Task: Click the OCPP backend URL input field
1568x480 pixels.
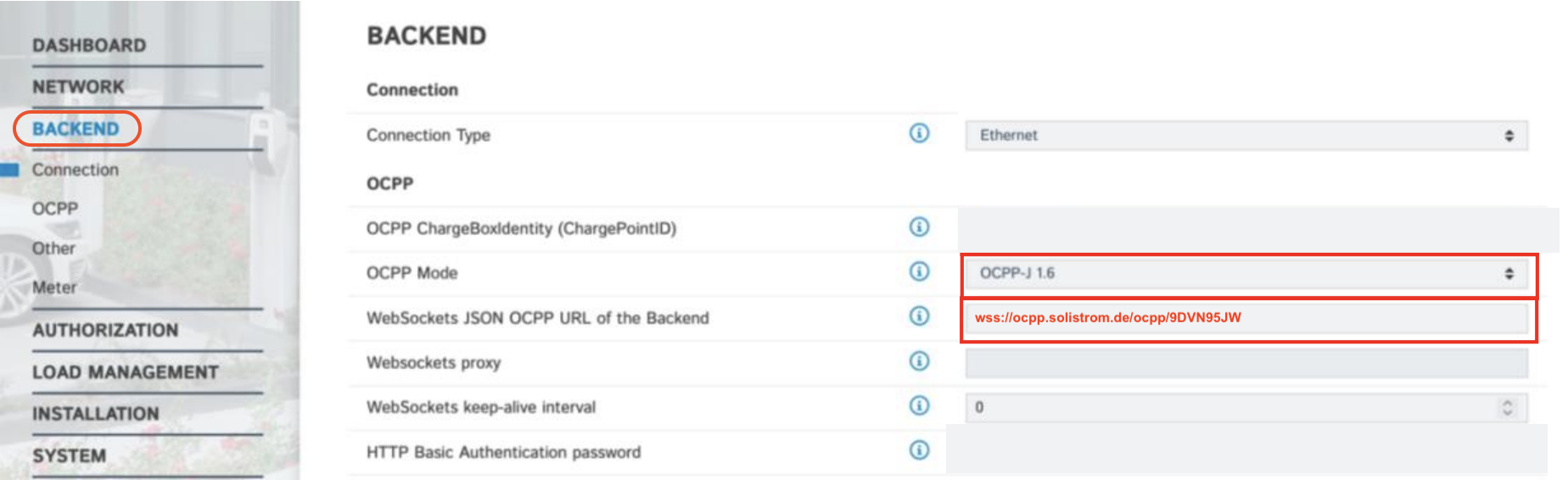Action: [1246, 318]
